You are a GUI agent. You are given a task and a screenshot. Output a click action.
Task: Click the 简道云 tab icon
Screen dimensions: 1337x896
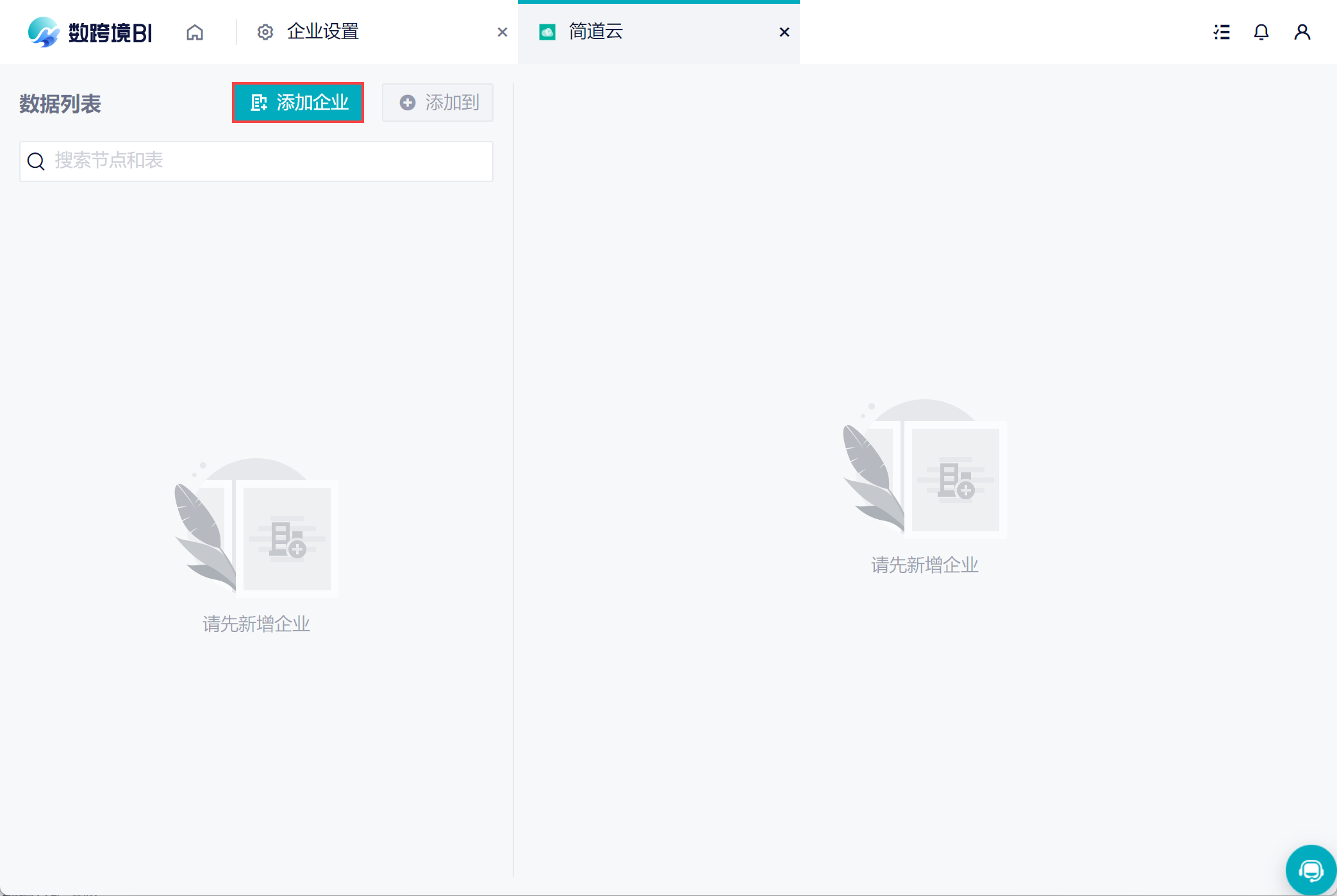(547, 32)
